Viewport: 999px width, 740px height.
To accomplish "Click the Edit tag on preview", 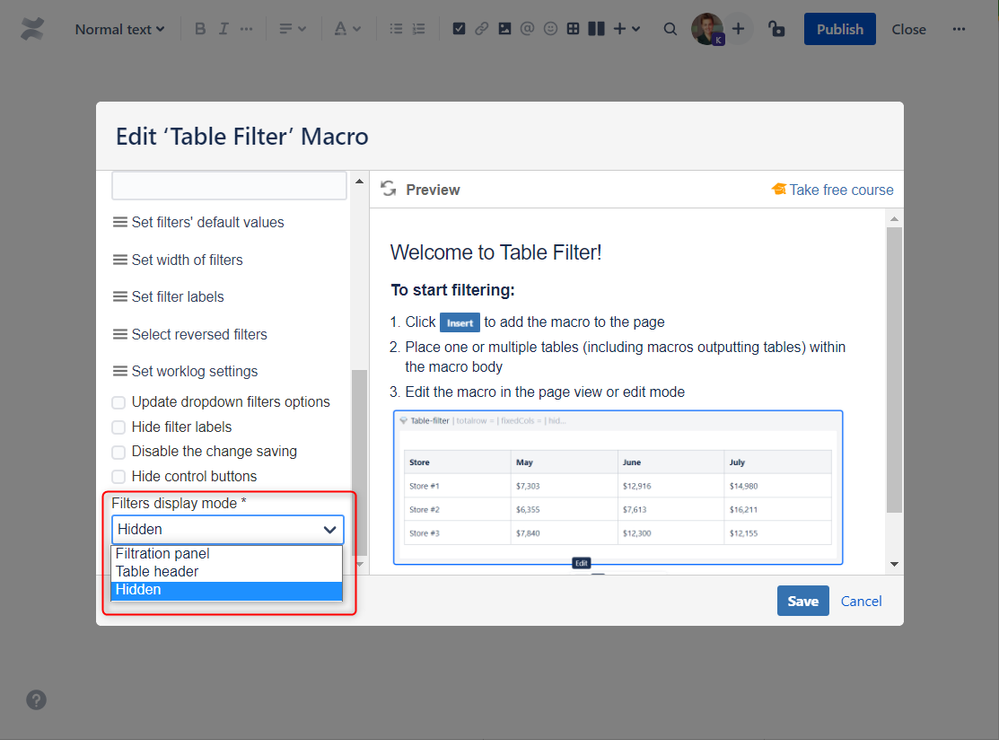I will point(581,563).
